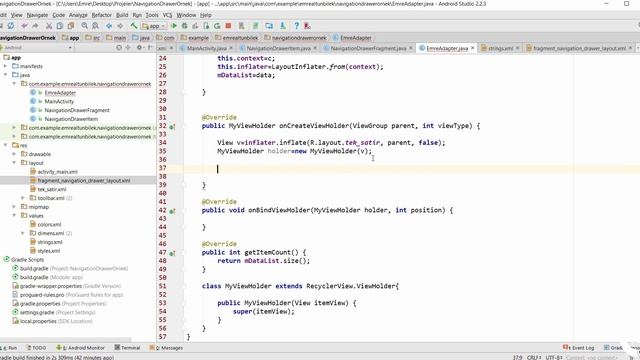Select EmreAdapter class in project tree

pyautogui.click(x=60, y=93)
